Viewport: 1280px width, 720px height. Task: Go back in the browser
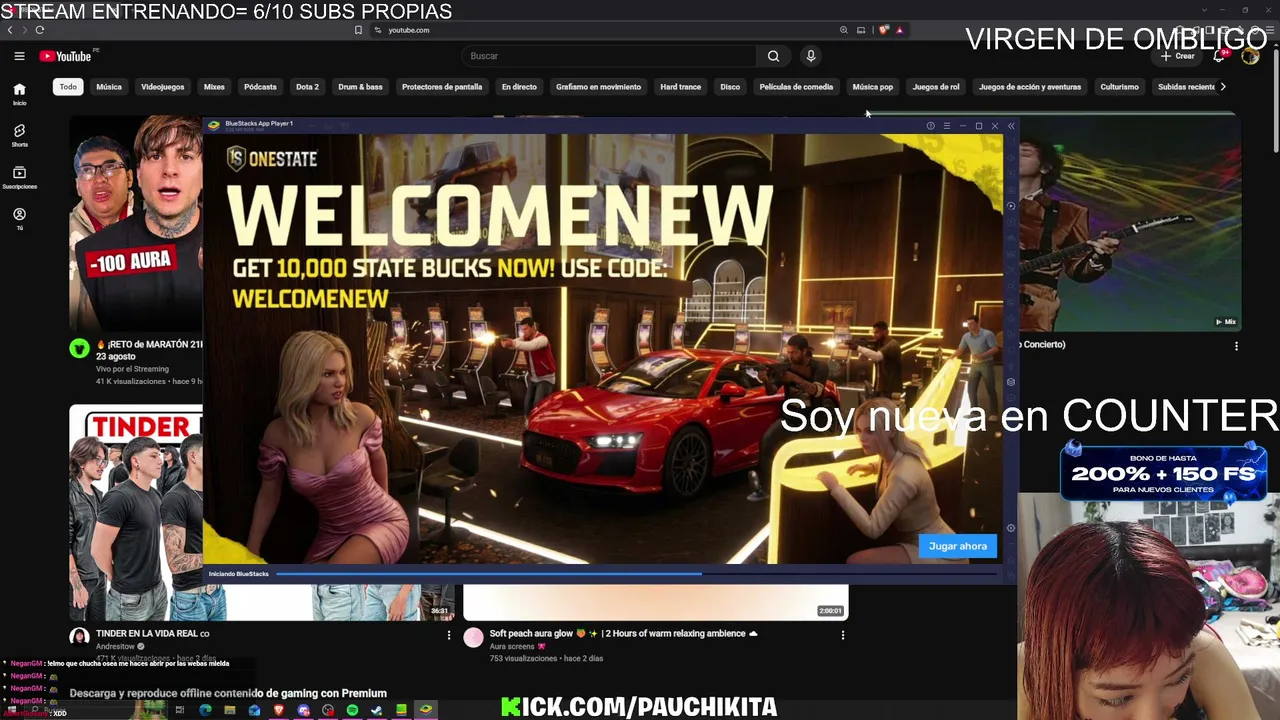tap(10, 30)
